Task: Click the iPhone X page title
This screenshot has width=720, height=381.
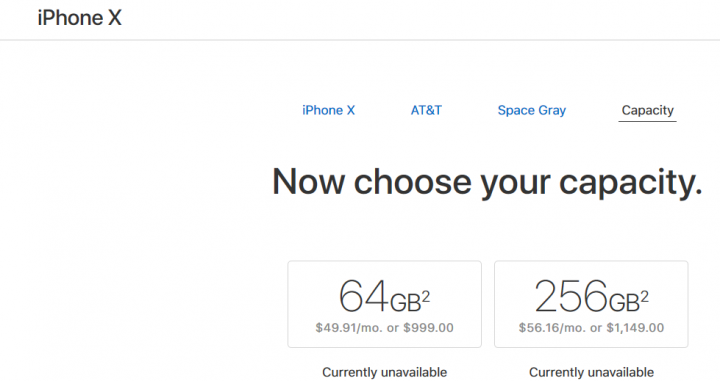Action: [79, 18]
